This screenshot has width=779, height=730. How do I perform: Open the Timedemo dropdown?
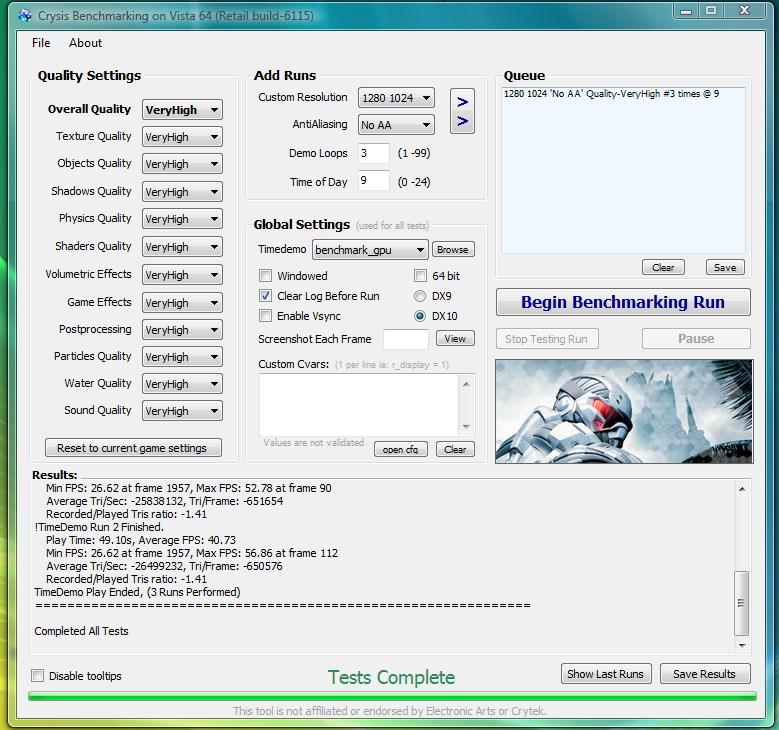coord(370,250)
